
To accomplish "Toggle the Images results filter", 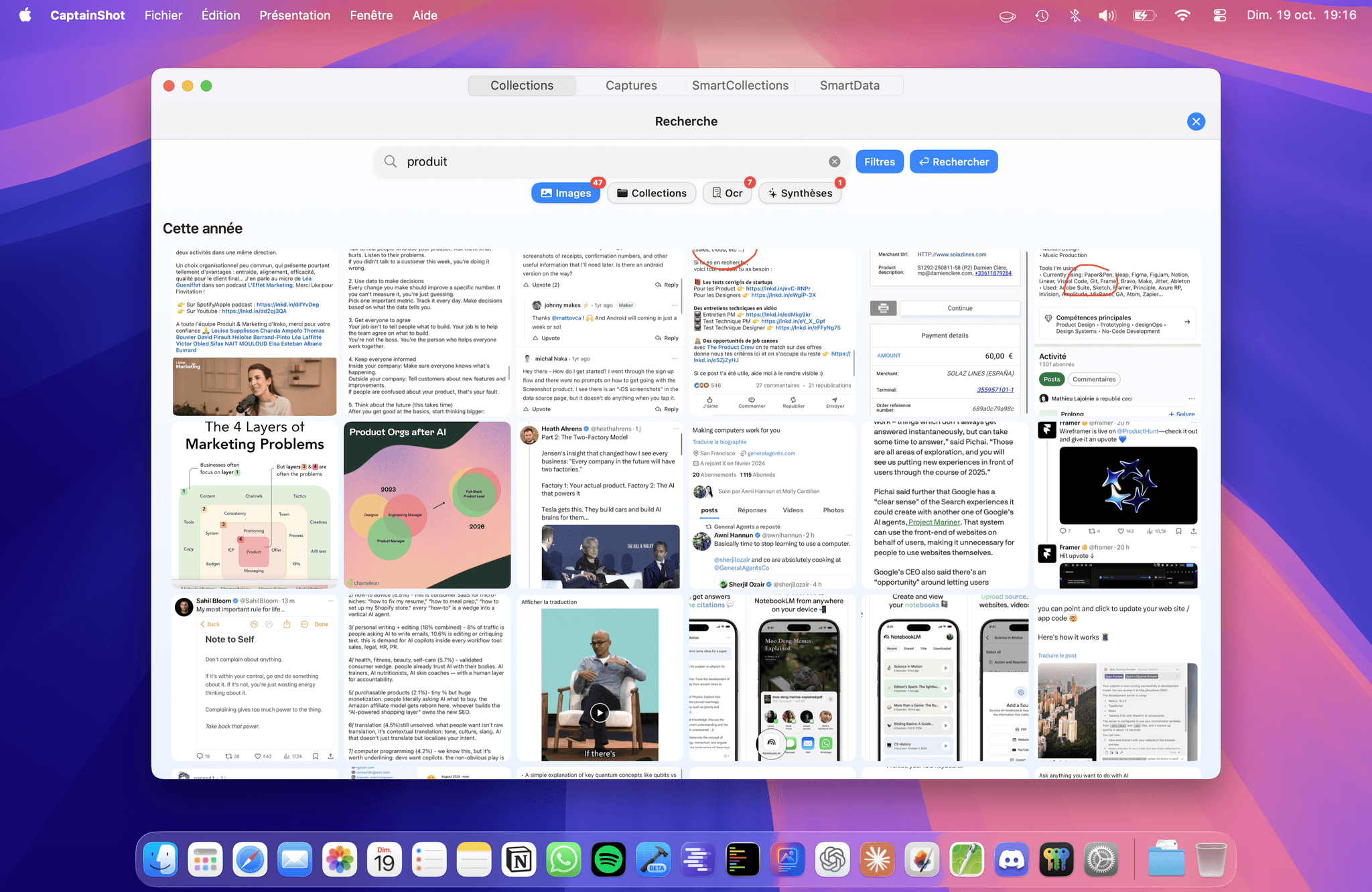I will click(x=566, y=193).
